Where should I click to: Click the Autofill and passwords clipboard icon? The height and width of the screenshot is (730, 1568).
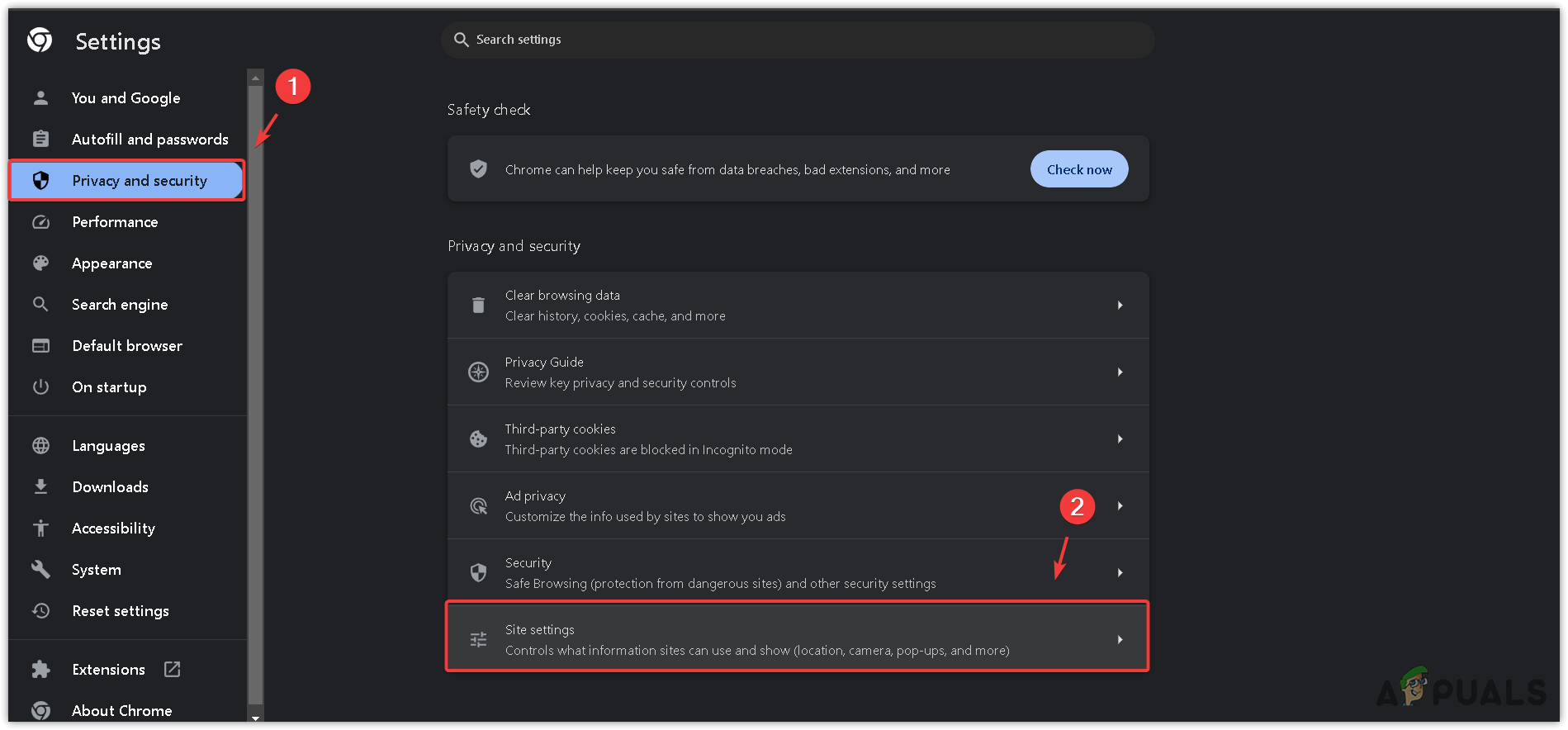point(40,139)
